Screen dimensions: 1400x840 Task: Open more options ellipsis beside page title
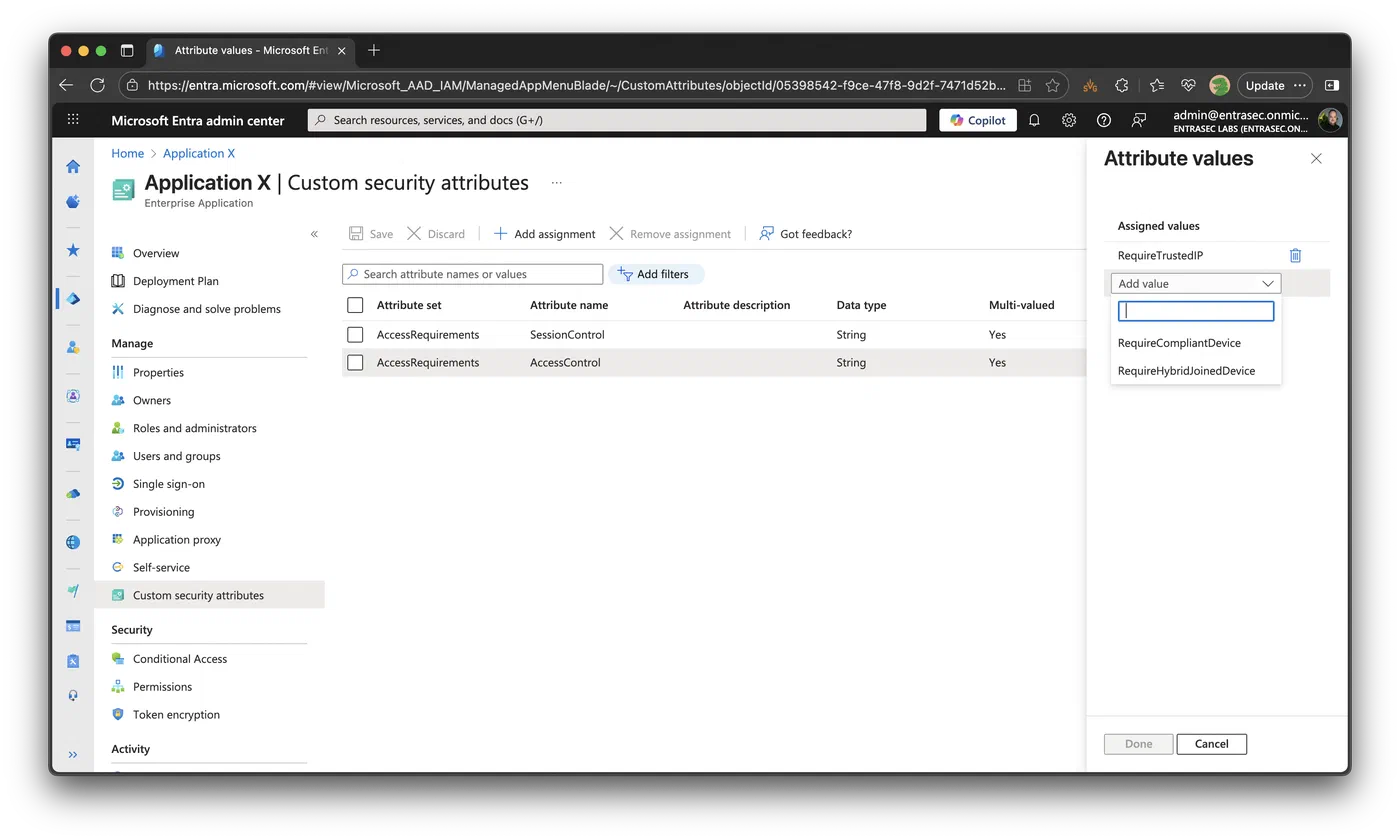557,183
